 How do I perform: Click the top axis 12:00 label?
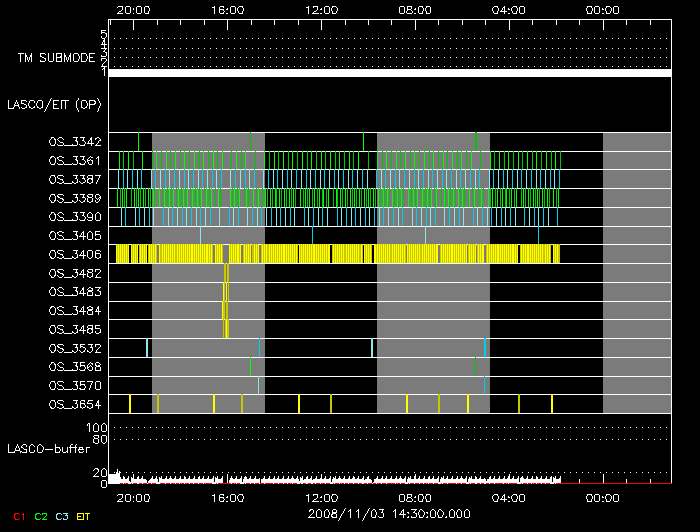coord(321,10)
